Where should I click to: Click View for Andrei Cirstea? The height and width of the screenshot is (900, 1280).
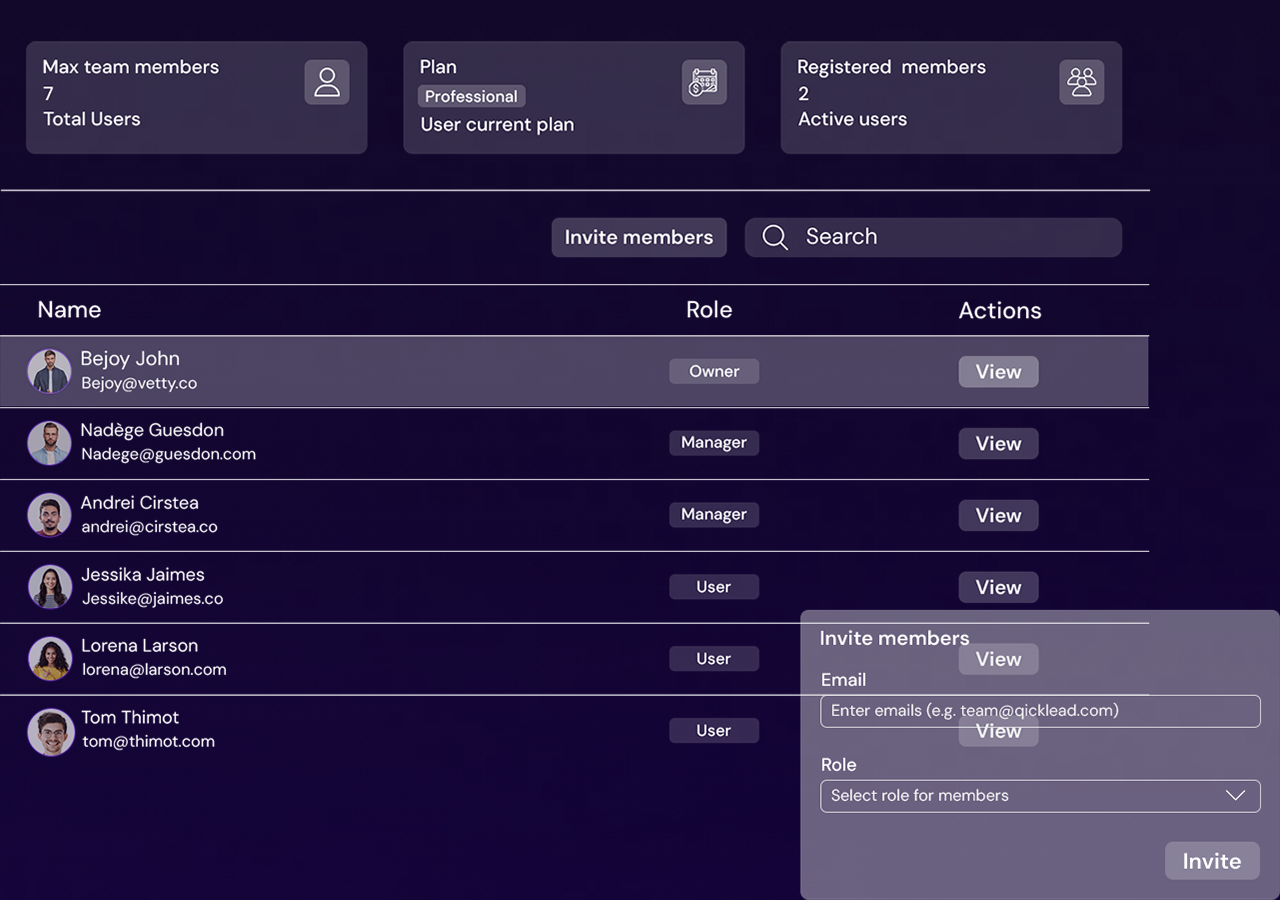(x=998, y=516)
